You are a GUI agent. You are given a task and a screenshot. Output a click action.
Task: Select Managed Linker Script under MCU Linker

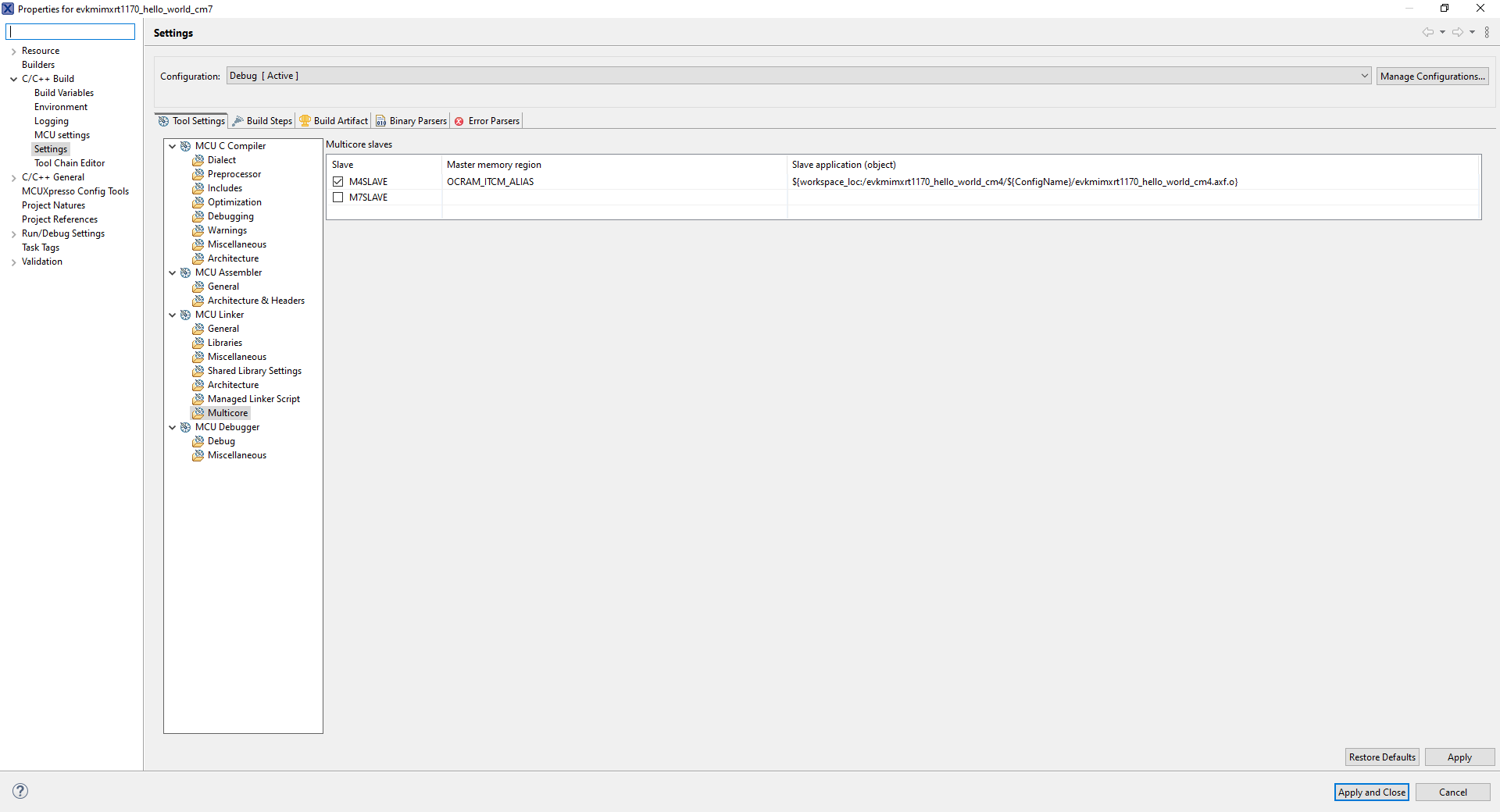[253, 398]
